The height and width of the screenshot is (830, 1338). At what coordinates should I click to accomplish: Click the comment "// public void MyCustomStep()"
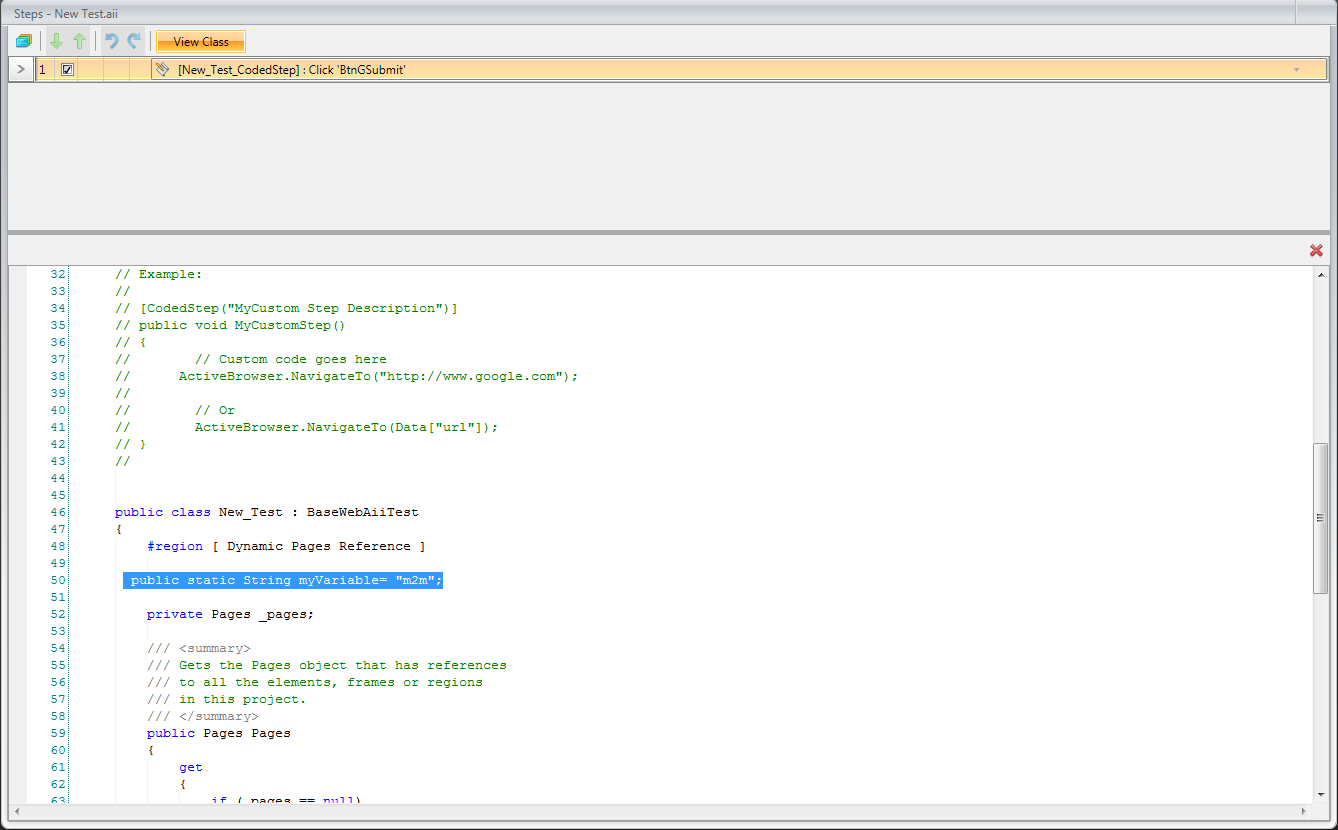coord(231,325)
